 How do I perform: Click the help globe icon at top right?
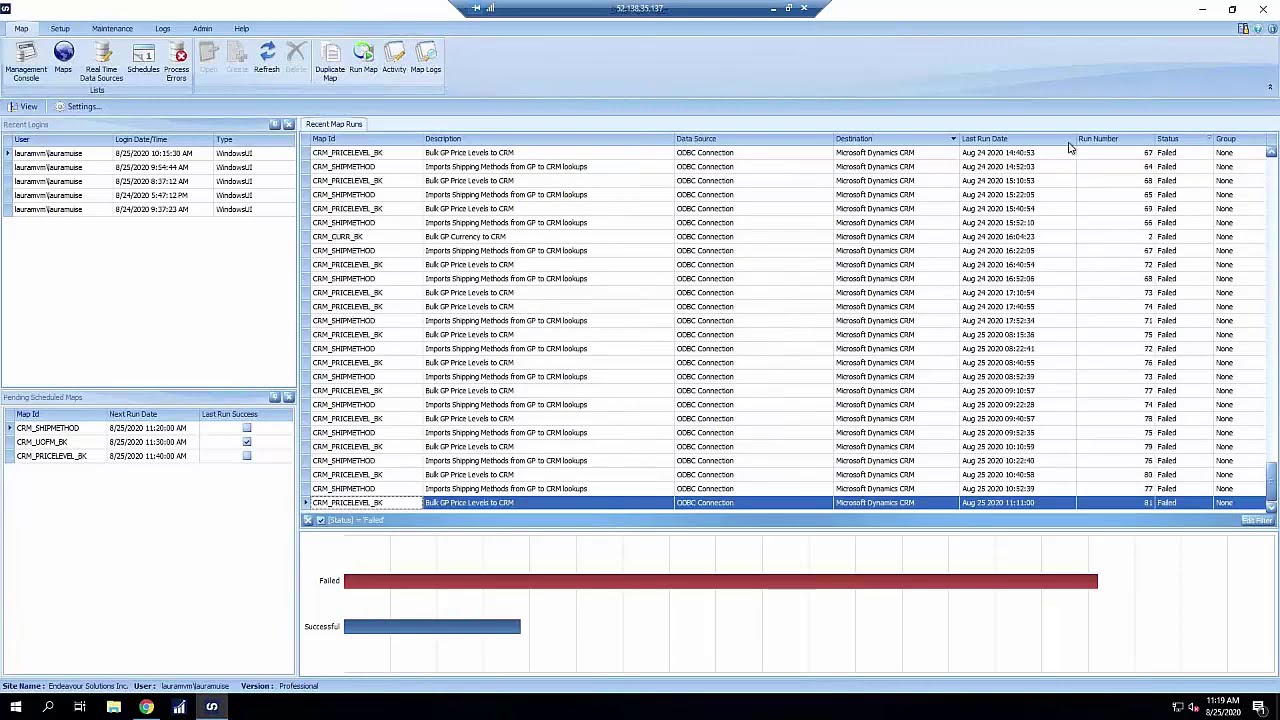[x=1257, y=29]
